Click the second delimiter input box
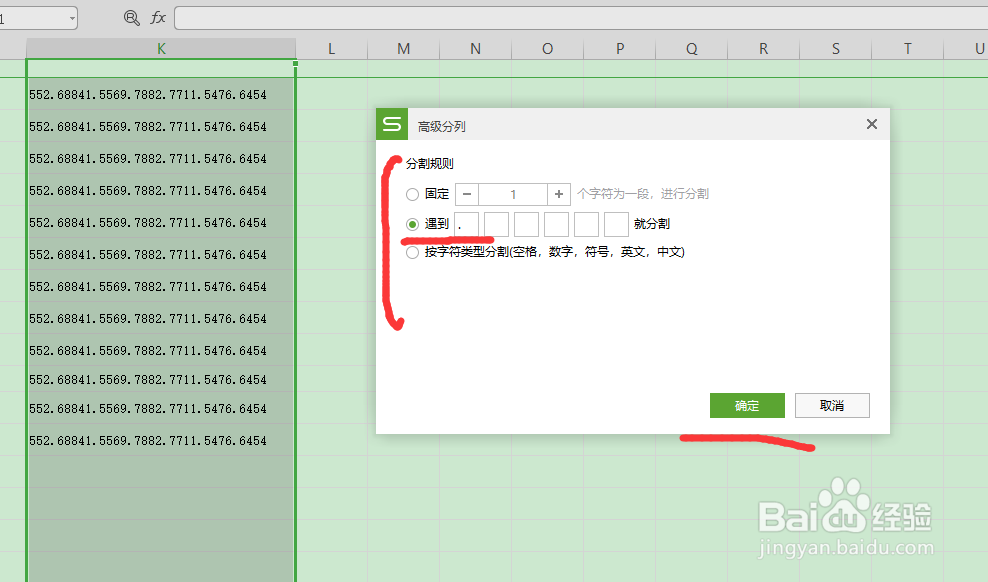Image resolution: width=988 pixels, height=582 pixels. [497, 224]
